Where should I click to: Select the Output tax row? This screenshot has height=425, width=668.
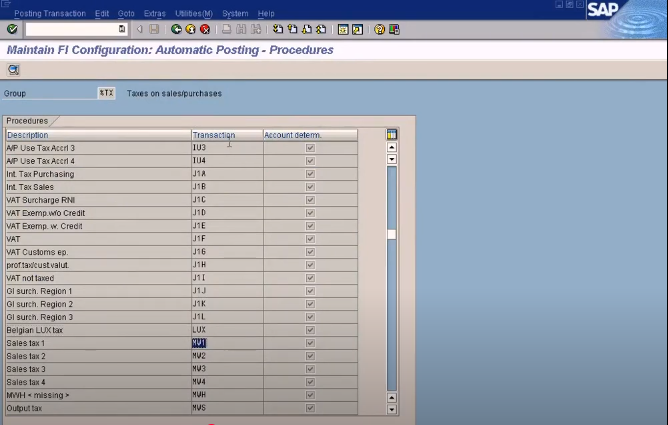point(181,408)
